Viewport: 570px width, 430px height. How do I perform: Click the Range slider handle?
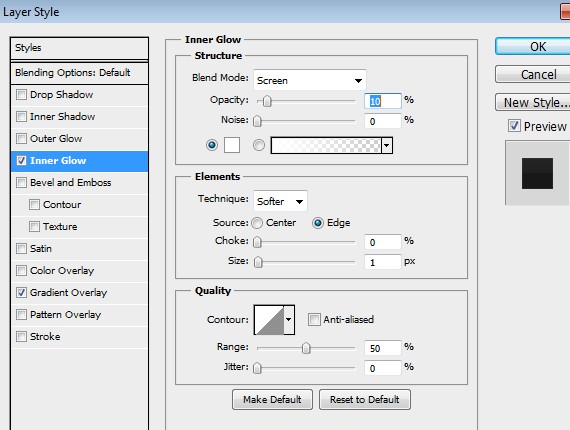[306, 348]
